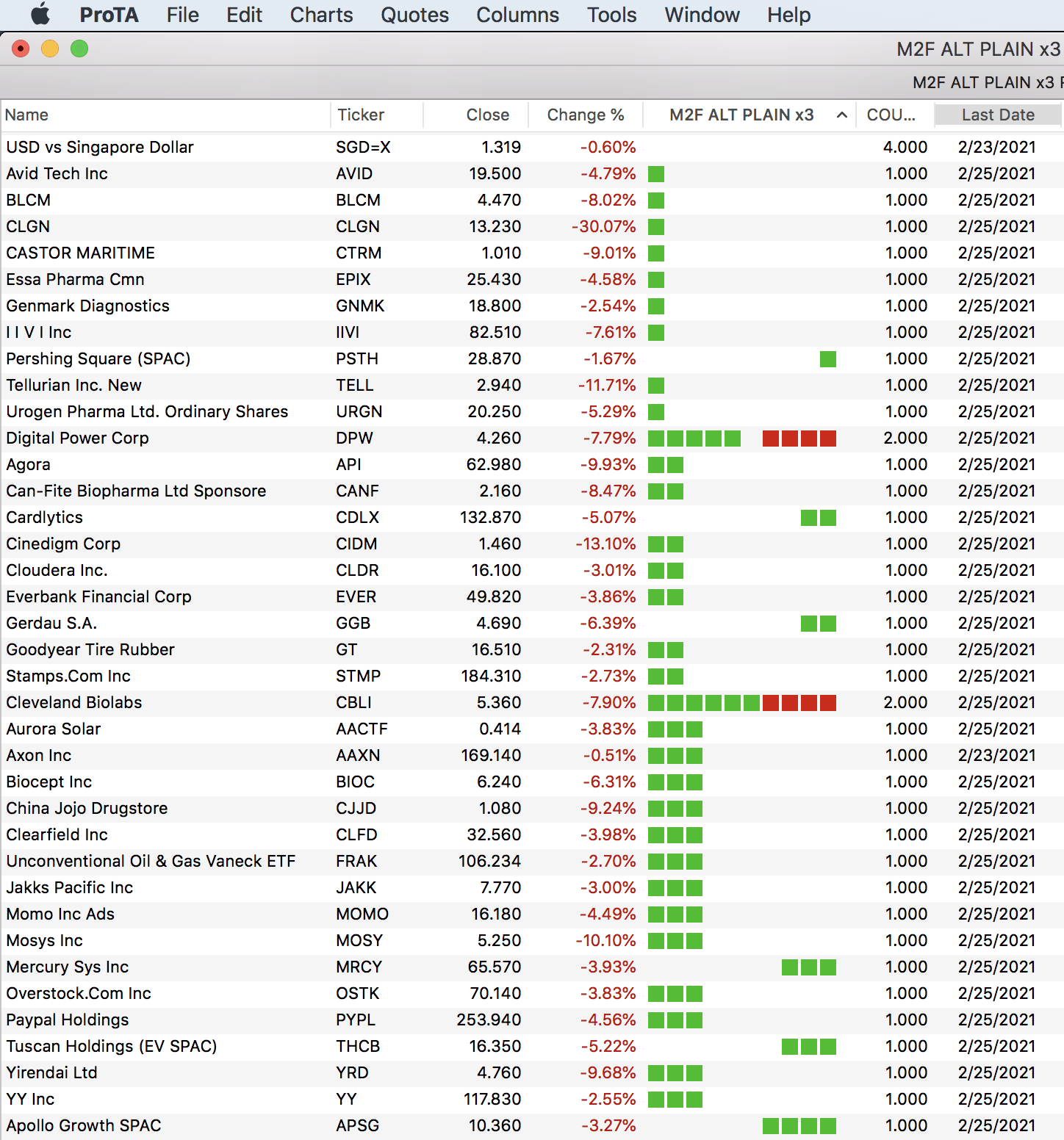Screen dimensions: 1064x1140
Task: Click Gerdau S.A. green signal squares
Action: click(819, 624)
